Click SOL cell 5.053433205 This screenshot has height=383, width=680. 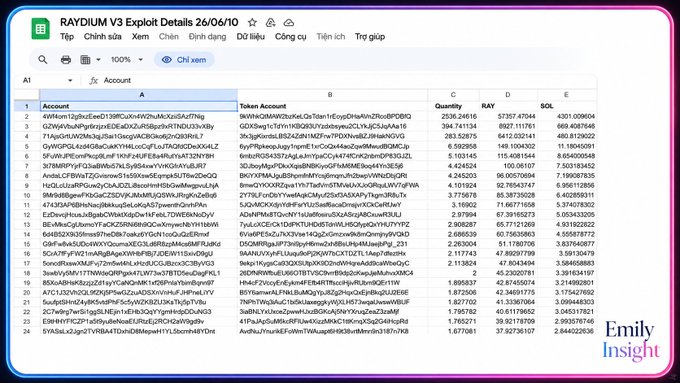[x=567, y=215]
